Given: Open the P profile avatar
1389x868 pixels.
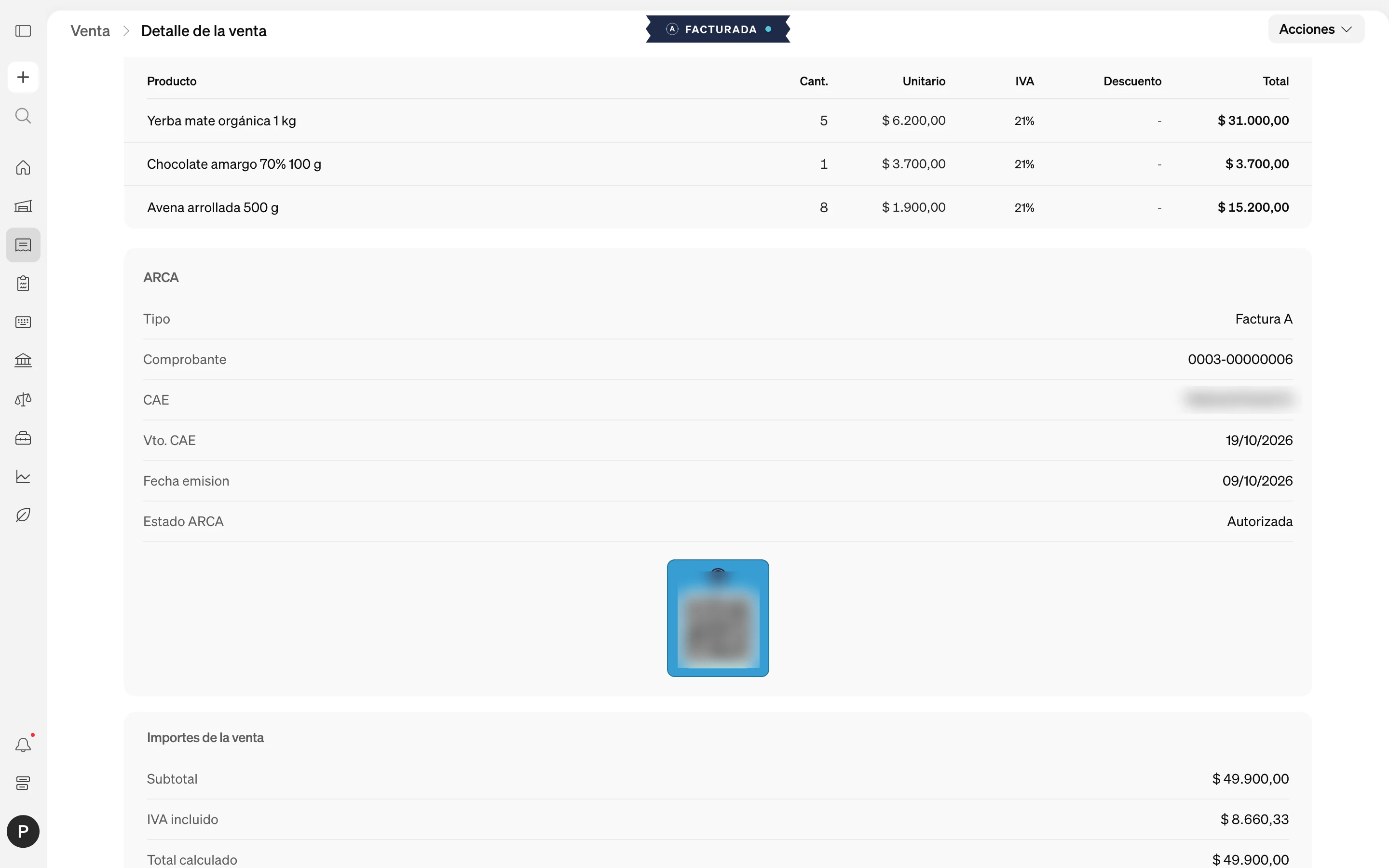Looking at the screenshot, I should (23, 831).
